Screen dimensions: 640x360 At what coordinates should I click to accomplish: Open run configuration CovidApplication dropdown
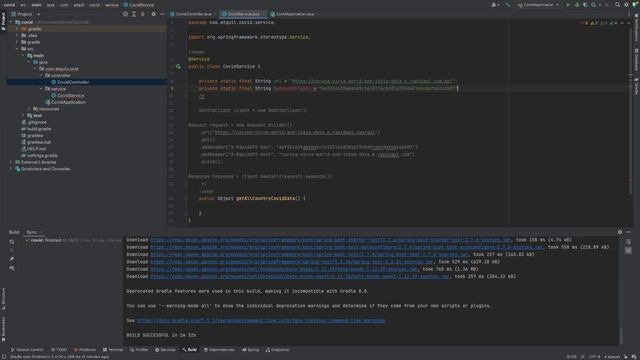point(538,5)
